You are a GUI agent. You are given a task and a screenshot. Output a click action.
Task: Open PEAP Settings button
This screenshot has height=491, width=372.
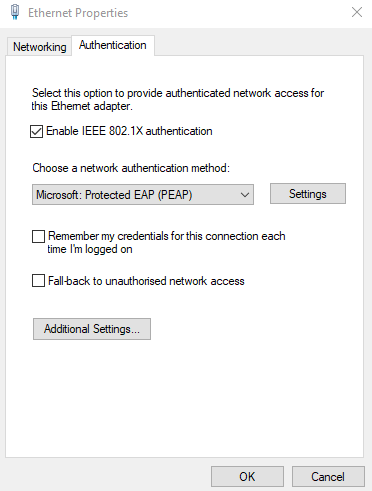[x=308, y=193]
